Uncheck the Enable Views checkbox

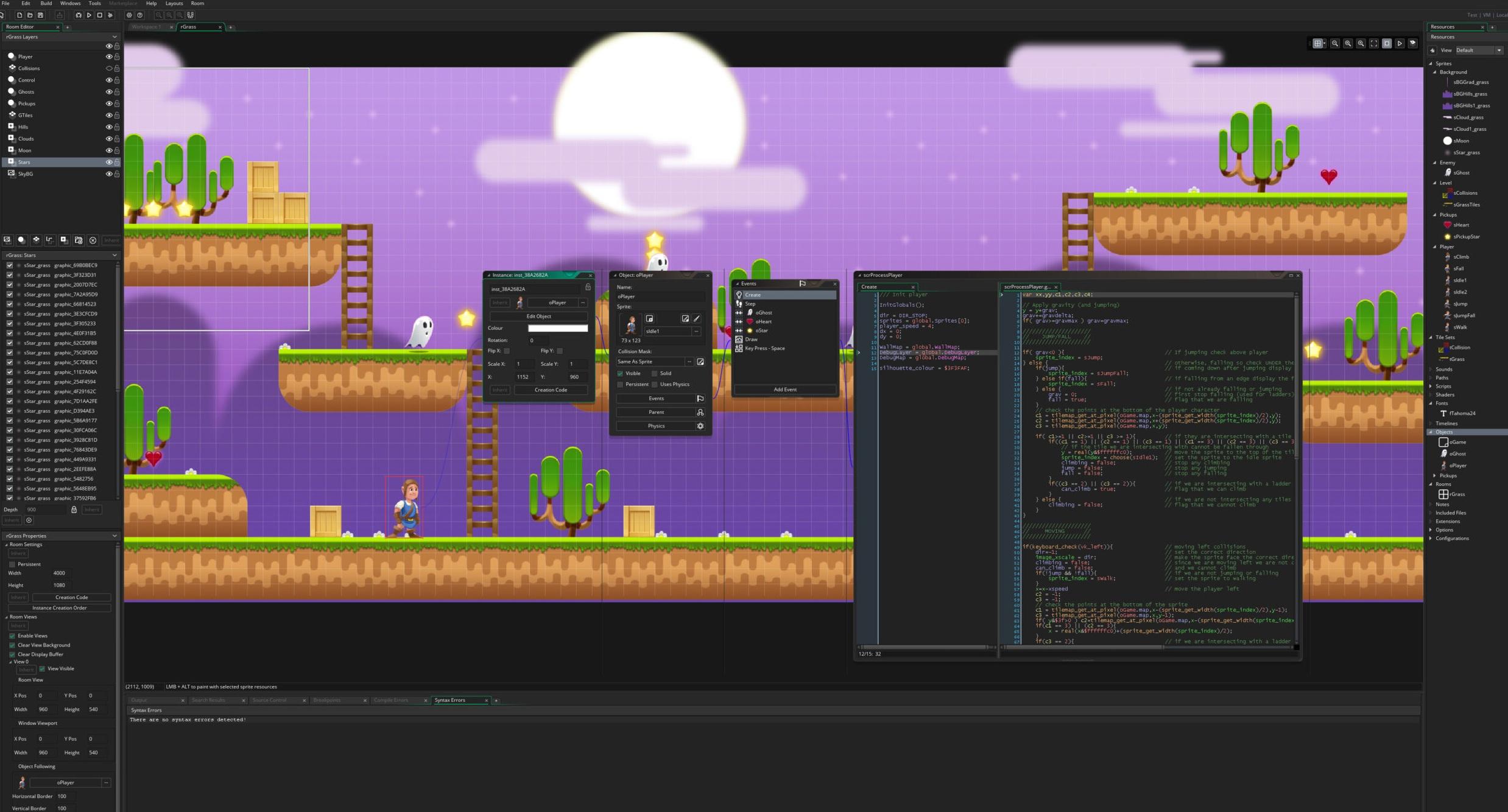click(x=12, y=635)
